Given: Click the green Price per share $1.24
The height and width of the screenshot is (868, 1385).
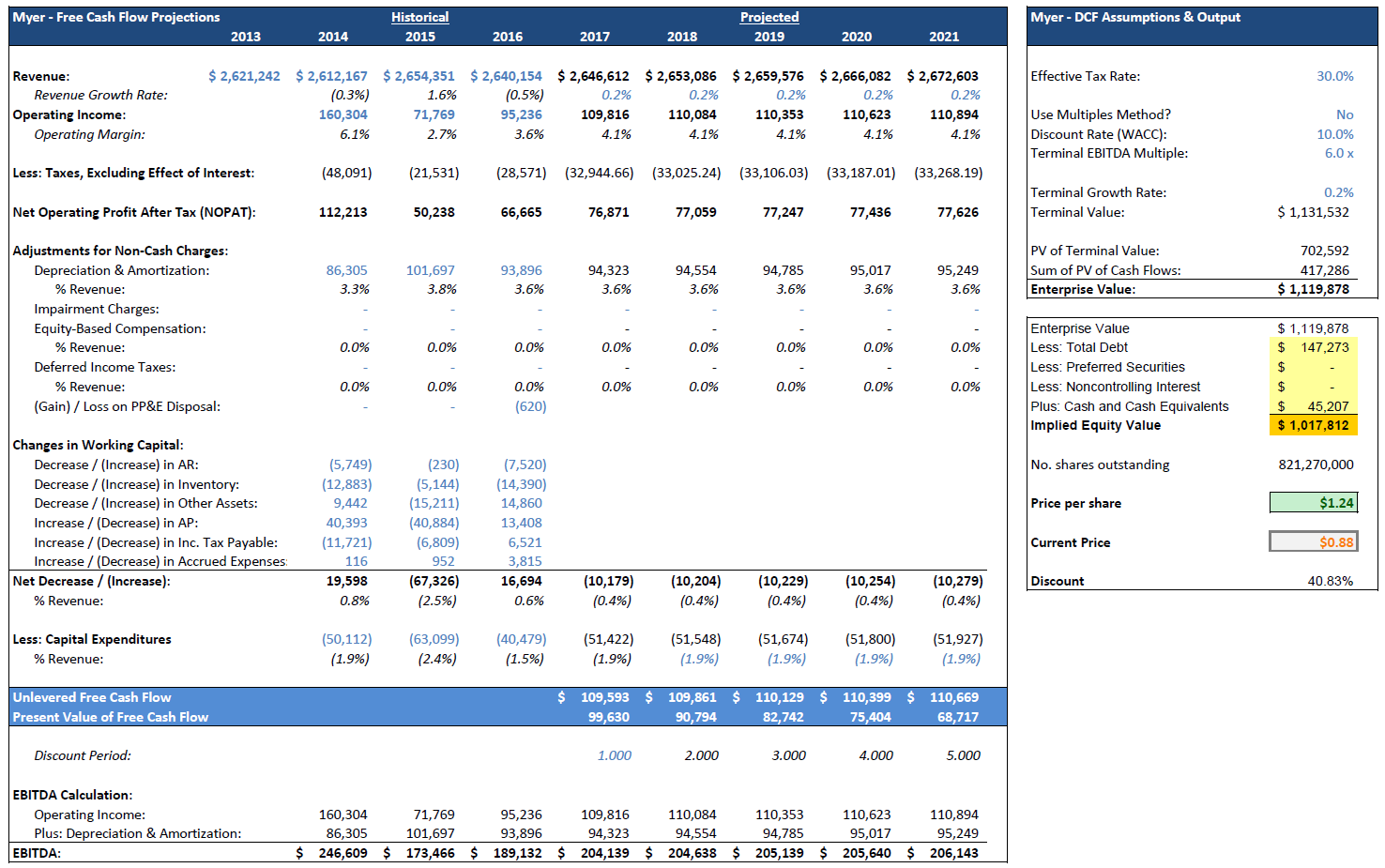Looking at the screenshot, I should pos(1313,503).
